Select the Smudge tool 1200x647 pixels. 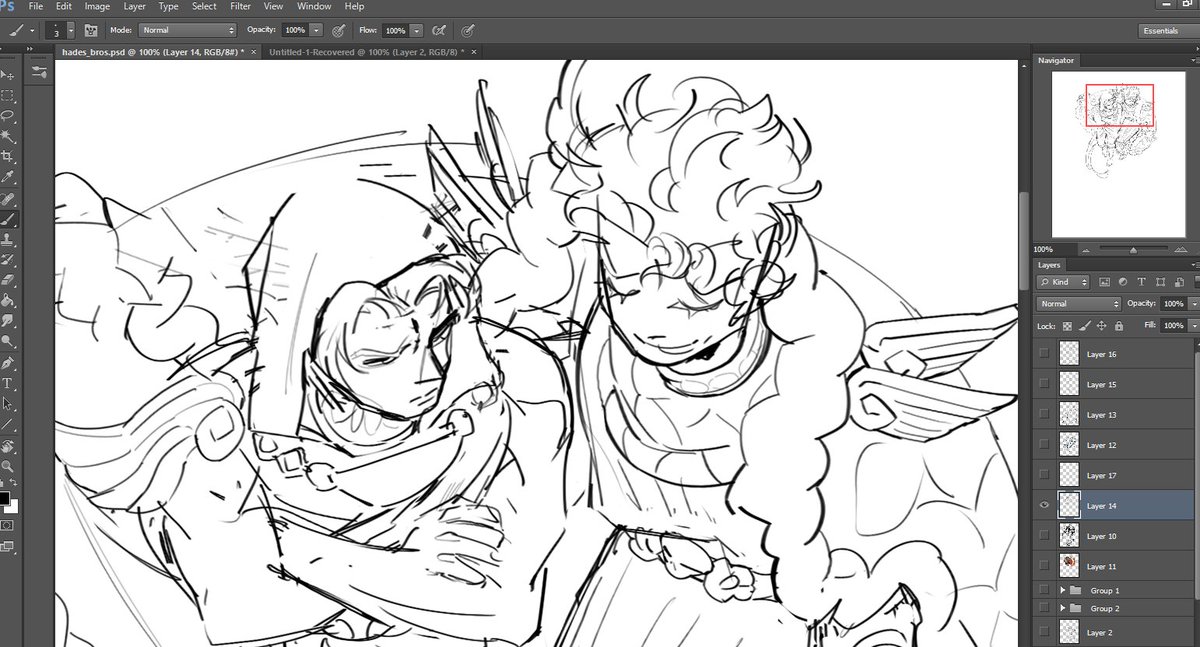7,320
